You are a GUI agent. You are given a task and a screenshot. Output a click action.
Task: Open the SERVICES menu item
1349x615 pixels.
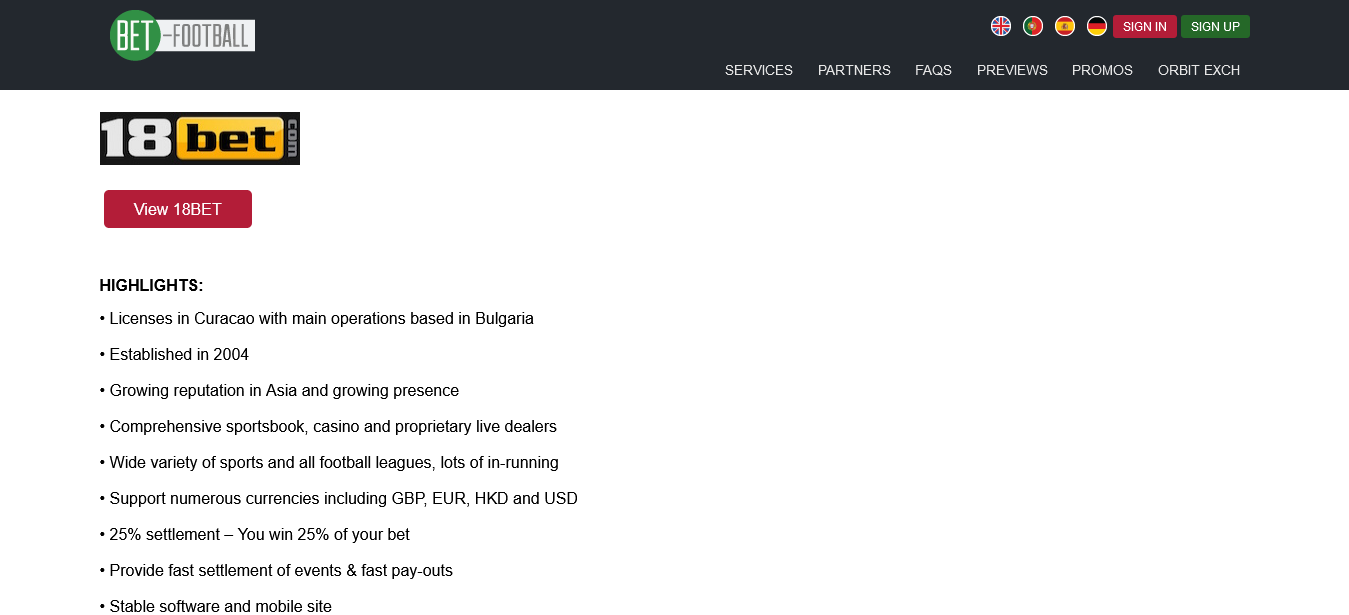[759, 70]
